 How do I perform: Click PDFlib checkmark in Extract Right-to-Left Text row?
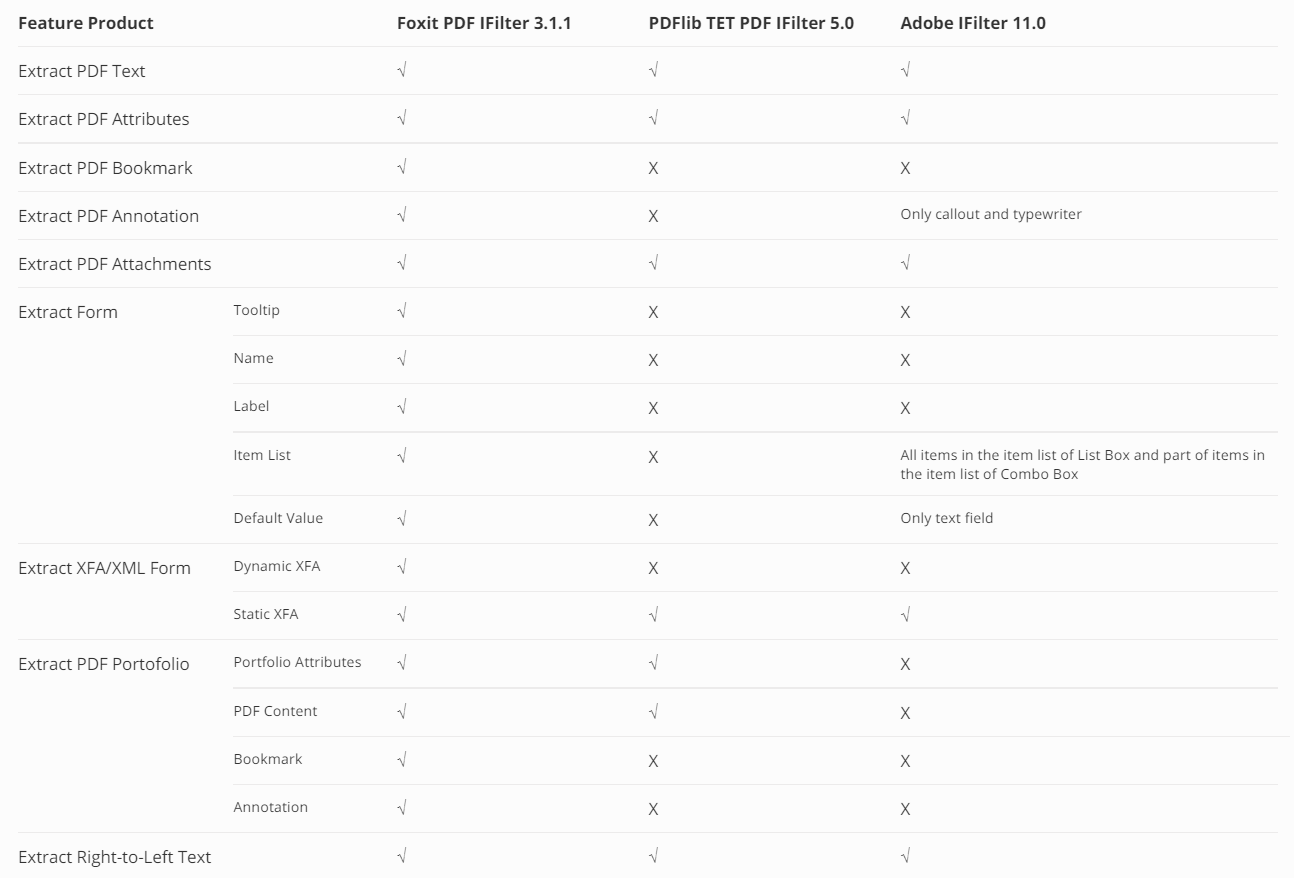tap(653, 856)
